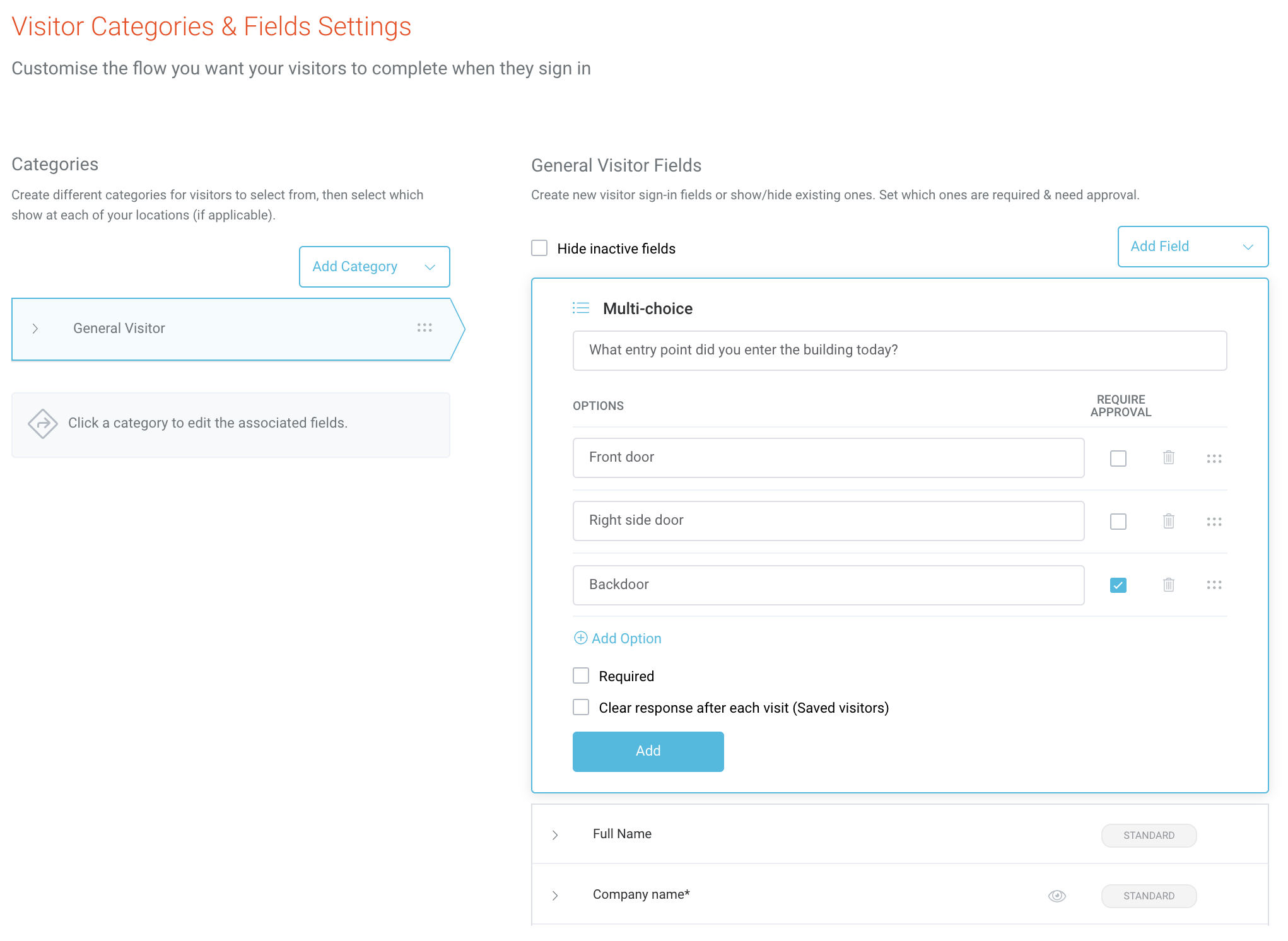Expand the General Visitor category chevron
The image size is (1288, 941).
[x=35, y=329]
